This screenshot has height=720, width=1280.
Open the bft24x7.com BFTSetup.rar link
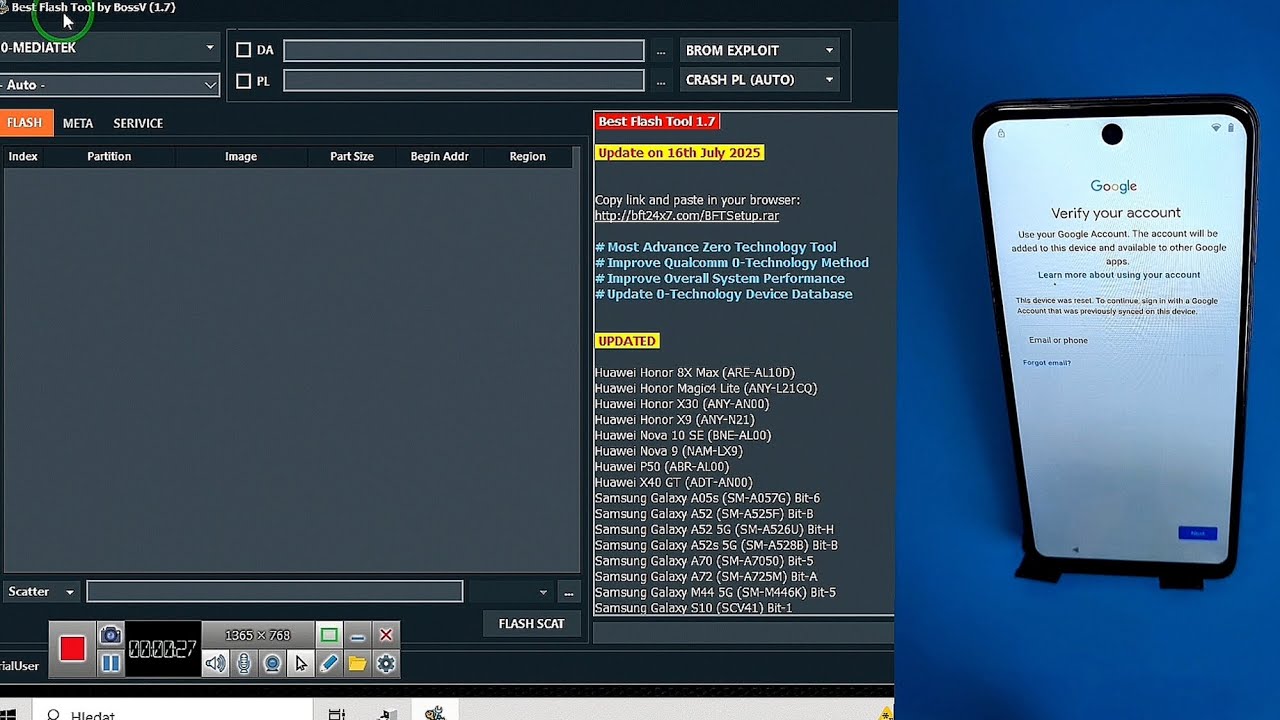(x=687, y=216)
